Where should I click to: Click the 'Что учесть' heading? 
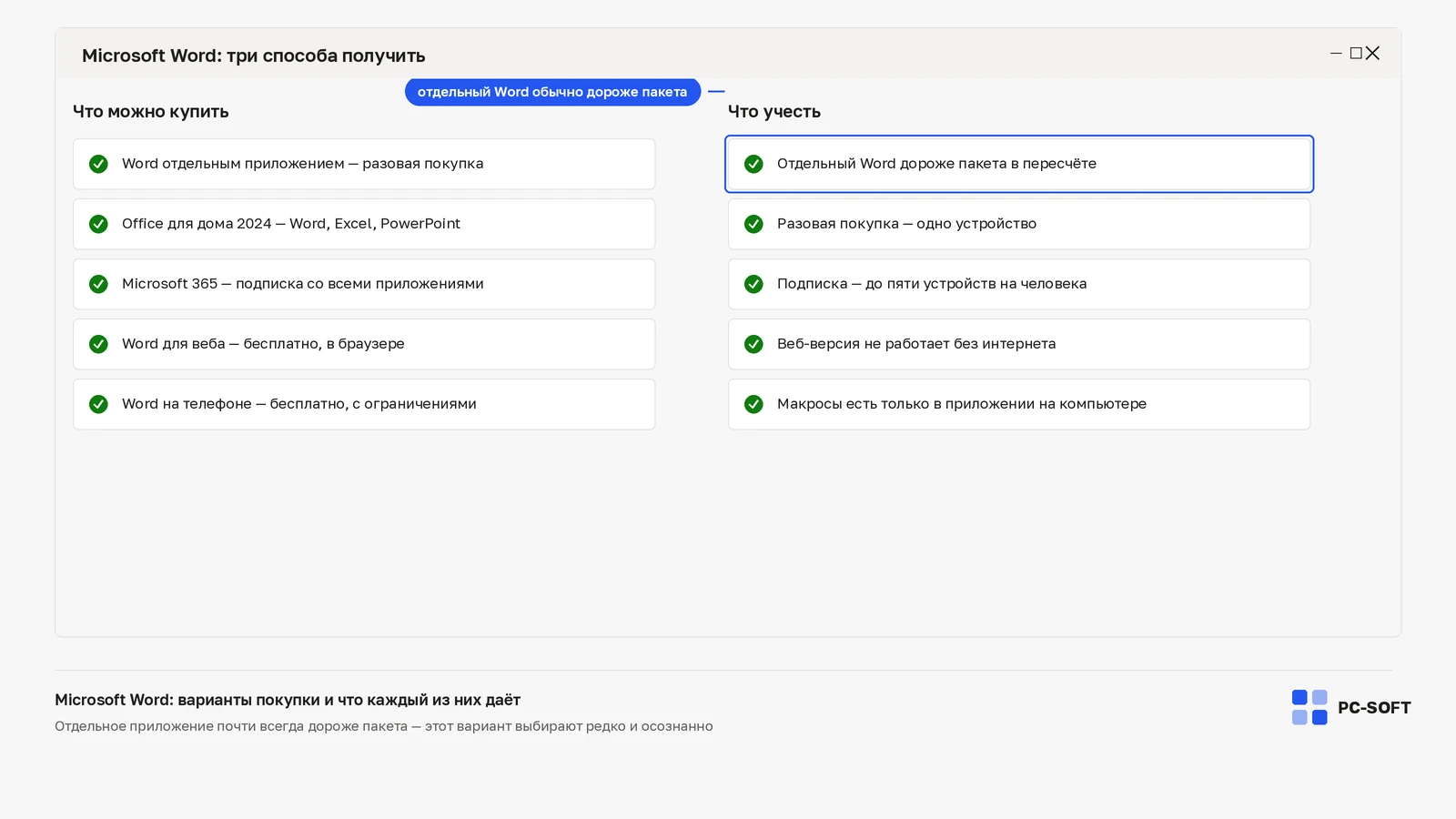point(774,112)
